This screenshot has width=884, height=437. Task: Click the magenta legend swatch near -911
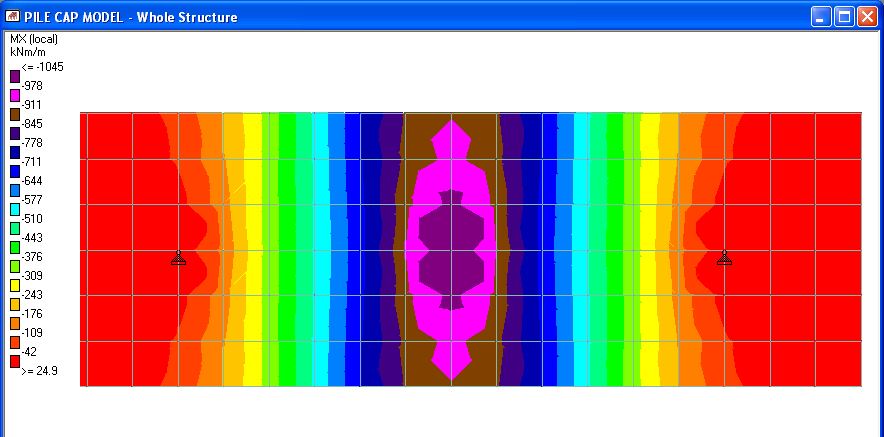(15, 95)
